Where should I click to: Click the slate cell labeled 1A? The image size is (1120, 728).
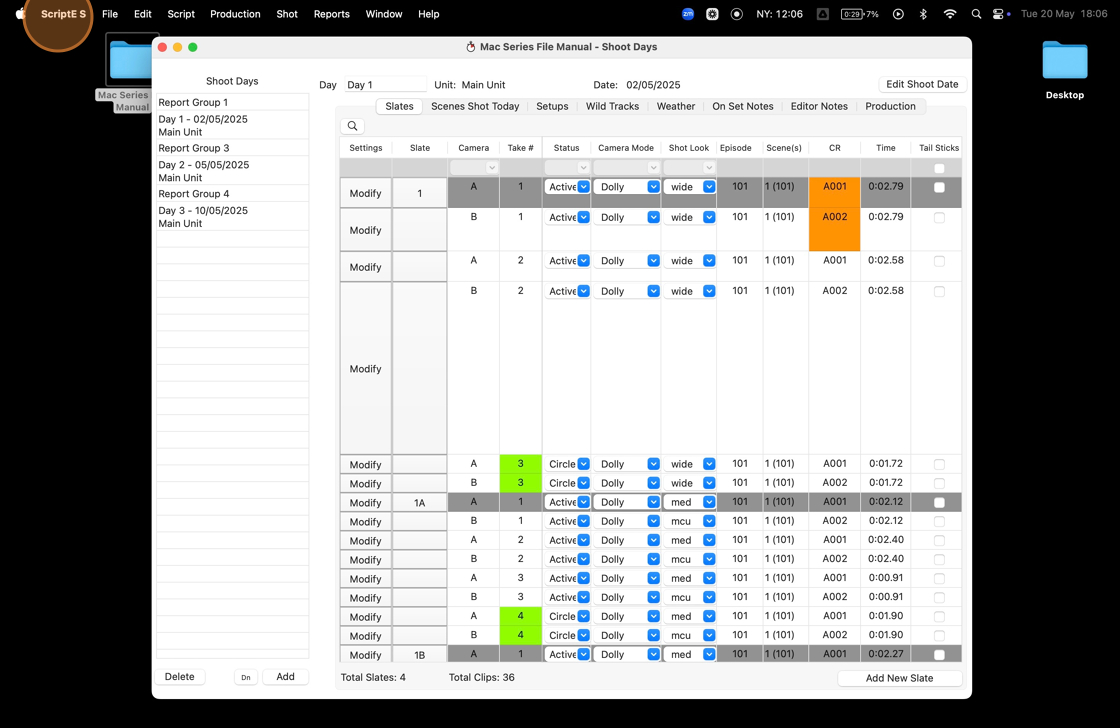click(x=420, y=503)
